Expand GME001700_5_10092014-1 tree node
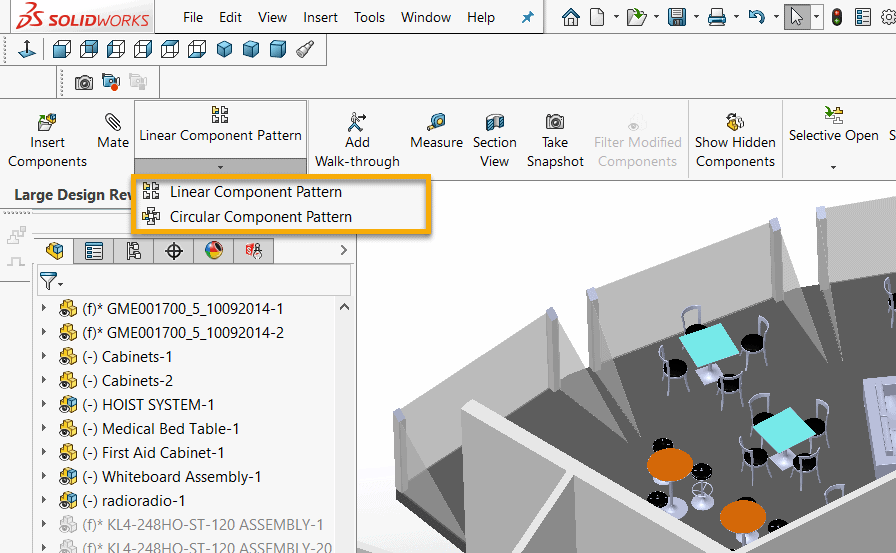This screenshot has height=553, width=896. point(44,308)
